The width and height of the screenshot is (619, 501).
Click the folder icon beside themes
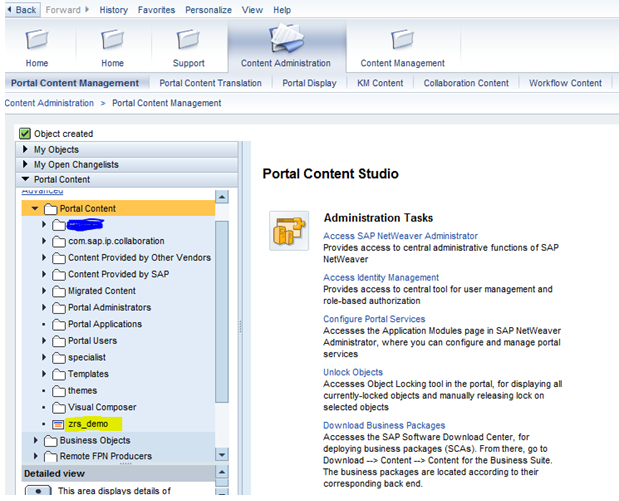click(x=59, y=391)
